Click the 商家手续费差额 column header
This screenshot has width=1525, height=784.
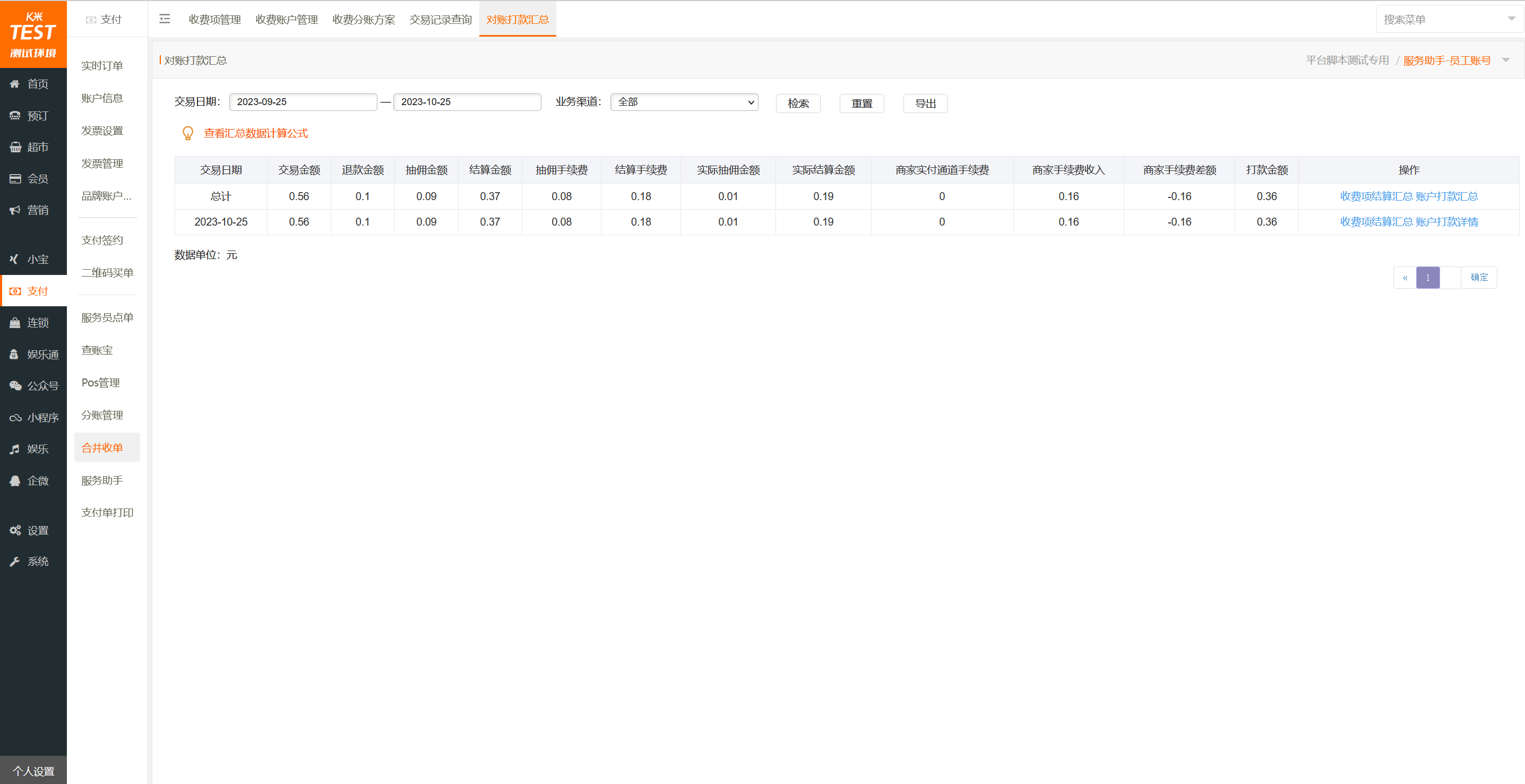1179,170
